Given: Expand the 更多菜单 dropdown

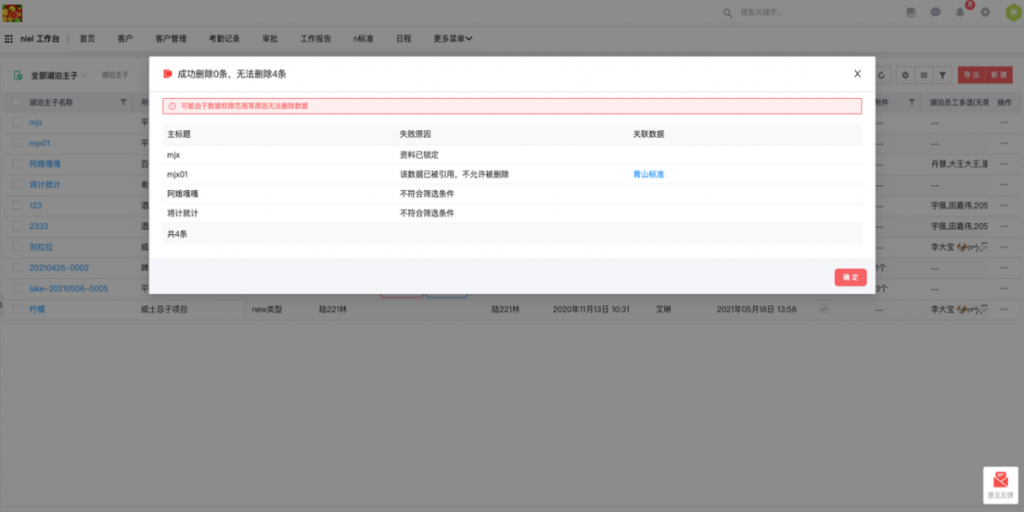Looking at the screenshot, I should [453, 39].
